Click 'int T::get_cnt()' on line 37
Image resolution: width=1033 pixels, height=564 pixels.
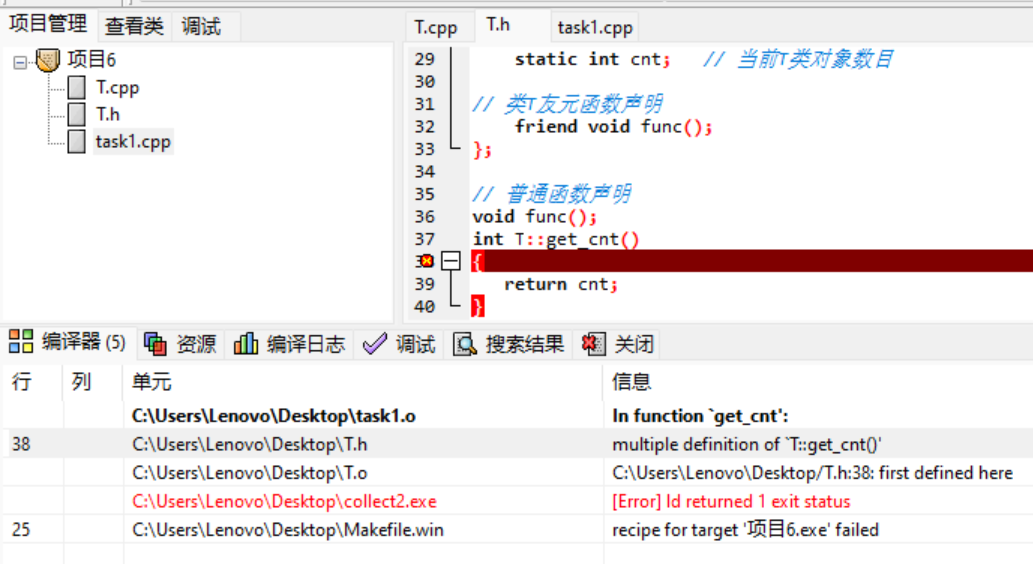point(556,239)
